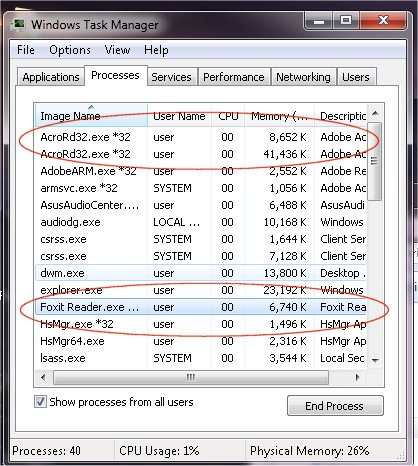The image size is (418, 466).
Task: Select the audiodg.exe process
Action: pos(201,222)
